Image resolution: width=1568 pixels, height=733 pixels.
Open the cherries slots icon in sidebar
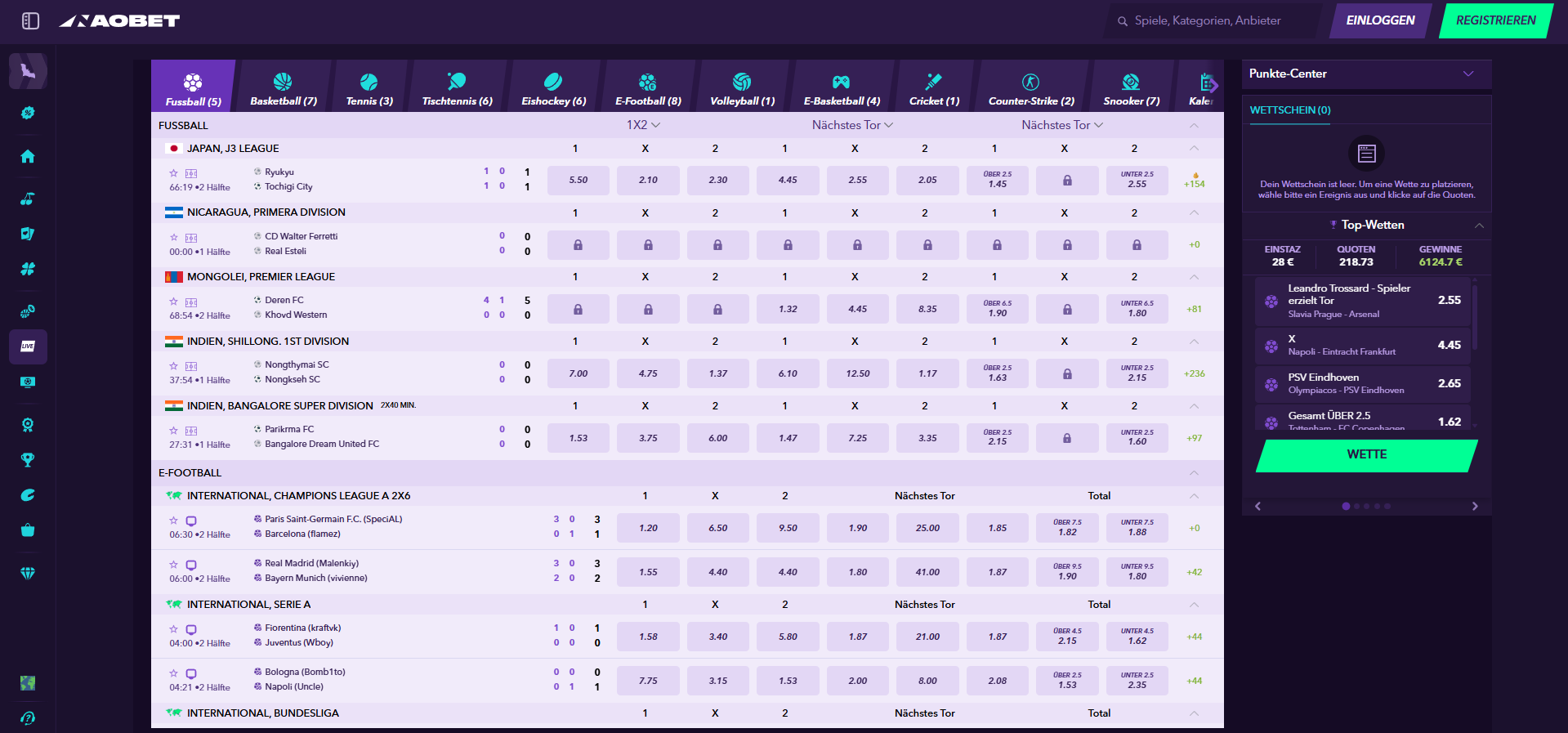pos(28,199)
